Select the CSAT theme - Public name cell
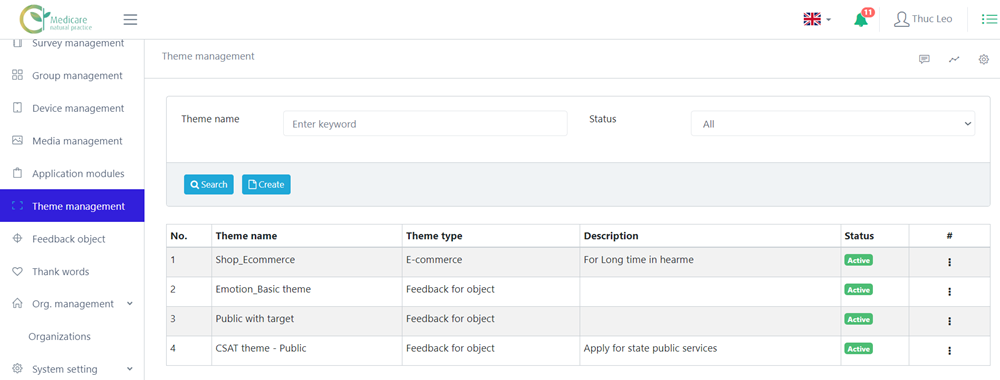 (x=307, y=350)
